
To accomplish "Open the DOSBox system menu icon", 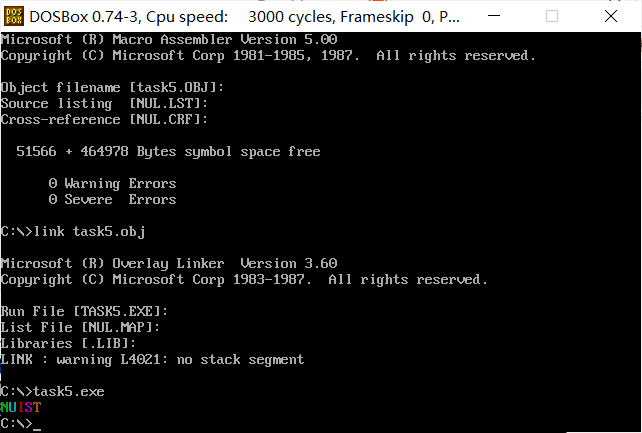I will pos(14,16).
